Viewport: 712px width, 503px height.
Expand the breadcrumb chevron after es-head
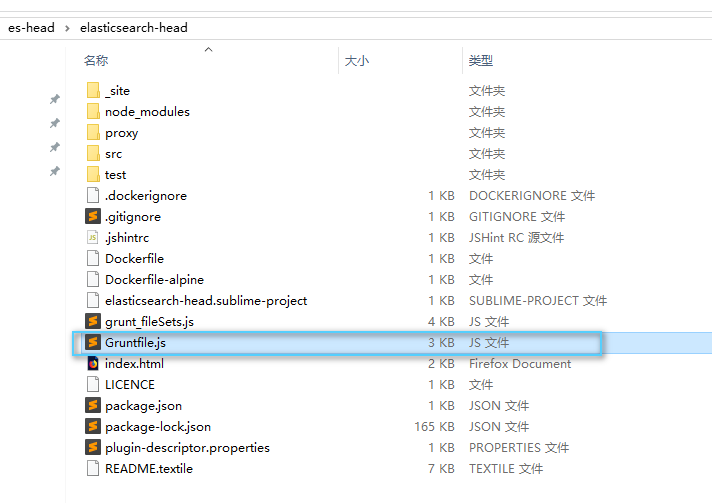pyautogui.click(x=67, y=28)
